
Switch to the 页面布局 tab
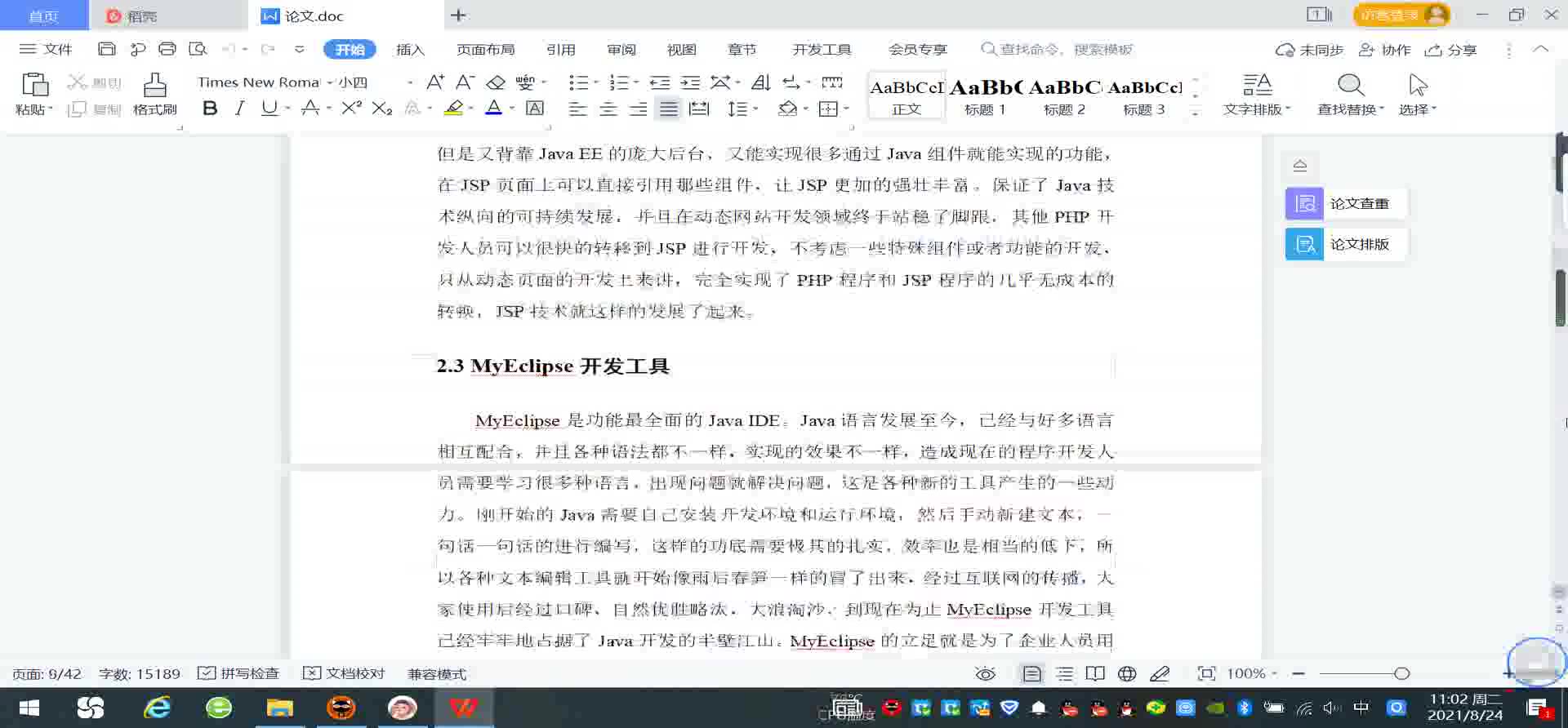pyautogui.click(x=485, y=49)
